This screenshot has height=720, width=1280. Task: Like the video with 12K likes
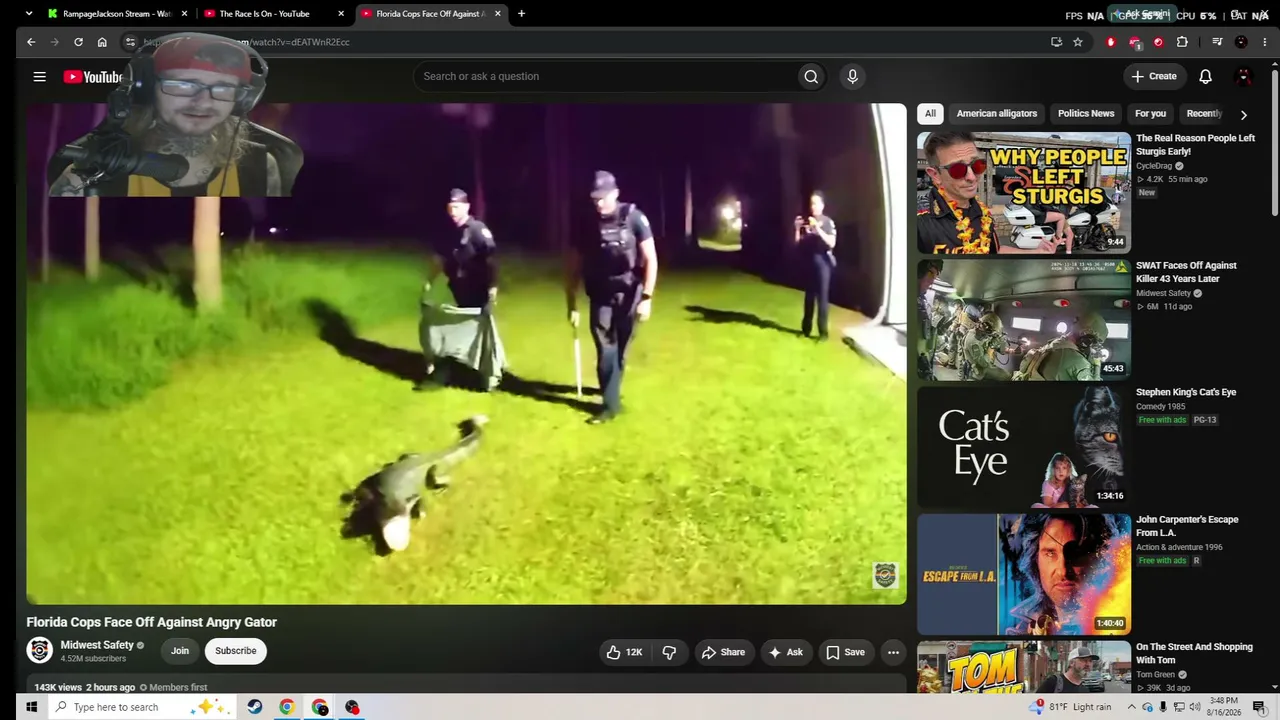tap(624, 652)
